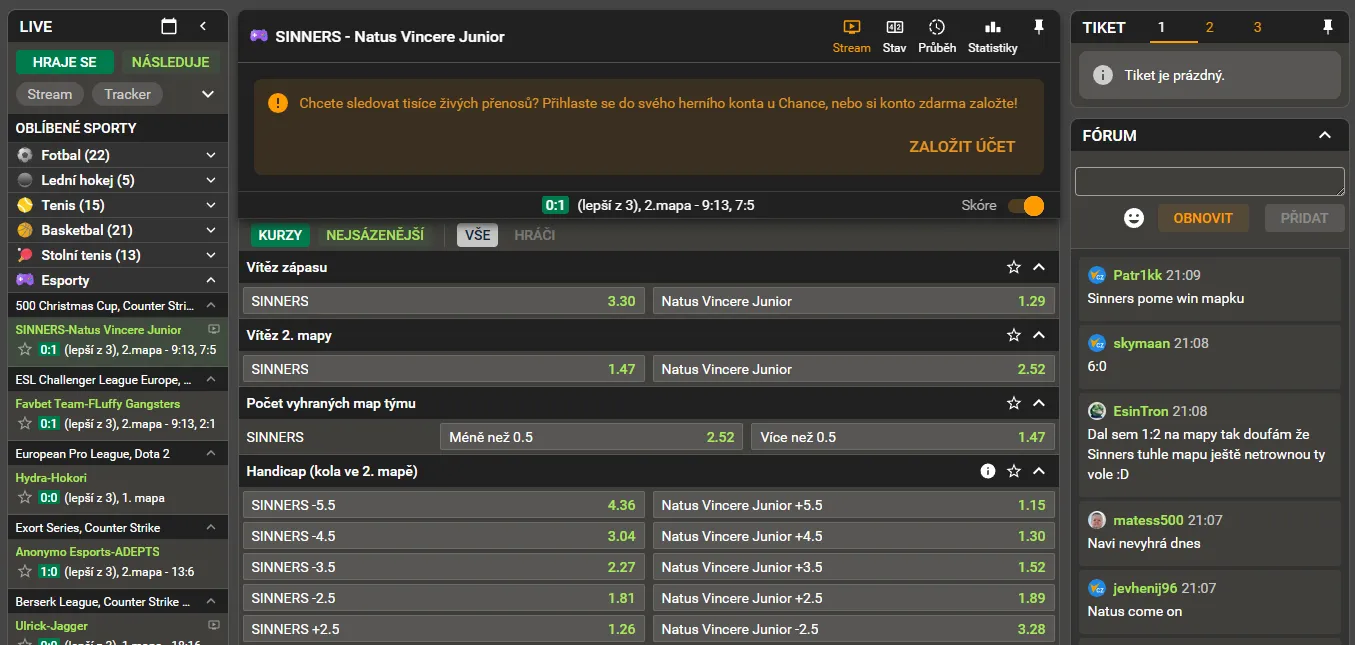
Task: Click the Esporty gamepad icon
Action: coord(25,280)
